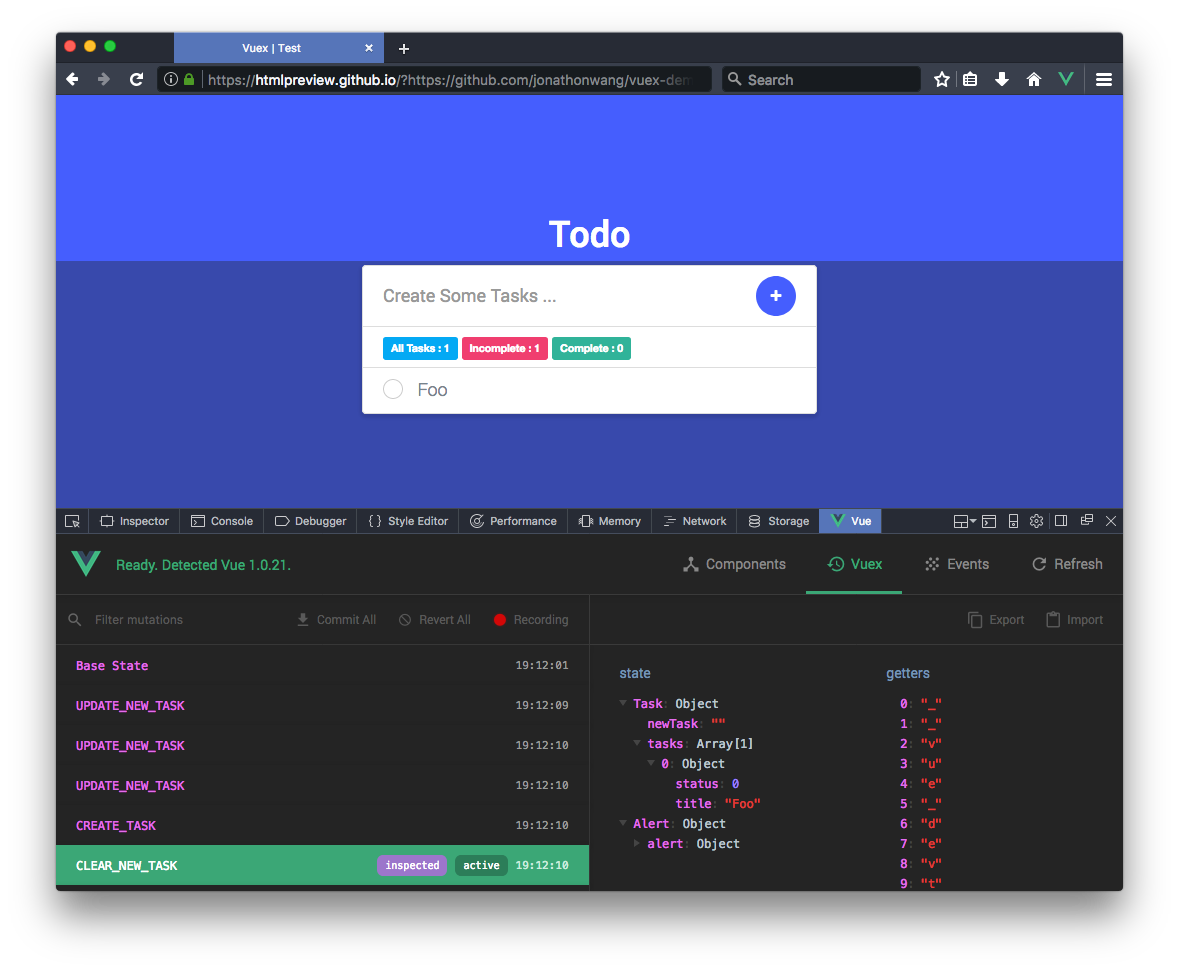Viewport: 1179px width, 971px height.
Task: Expand the alert: Object node
Action: 638,843
